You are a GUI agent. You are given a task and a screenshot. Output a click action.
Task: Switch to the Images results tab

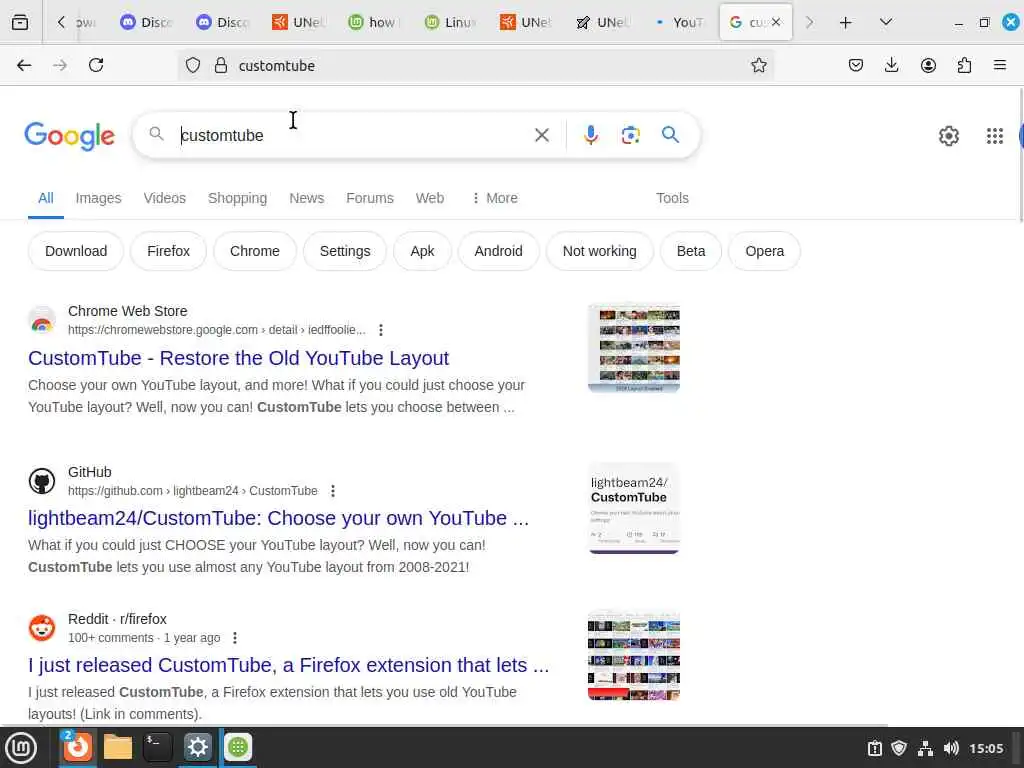[98, 198]
